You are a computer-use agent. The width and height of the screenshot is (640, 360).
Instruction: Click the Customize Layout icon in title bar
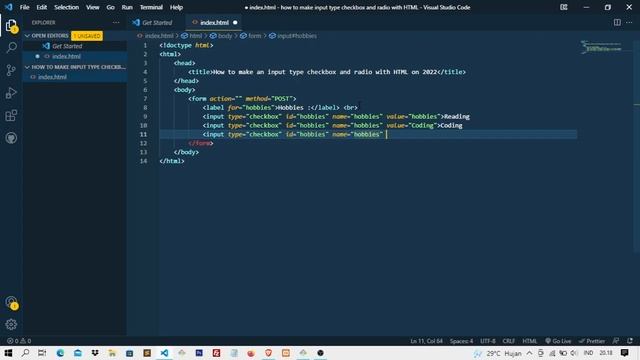click(x=564, y=7)
